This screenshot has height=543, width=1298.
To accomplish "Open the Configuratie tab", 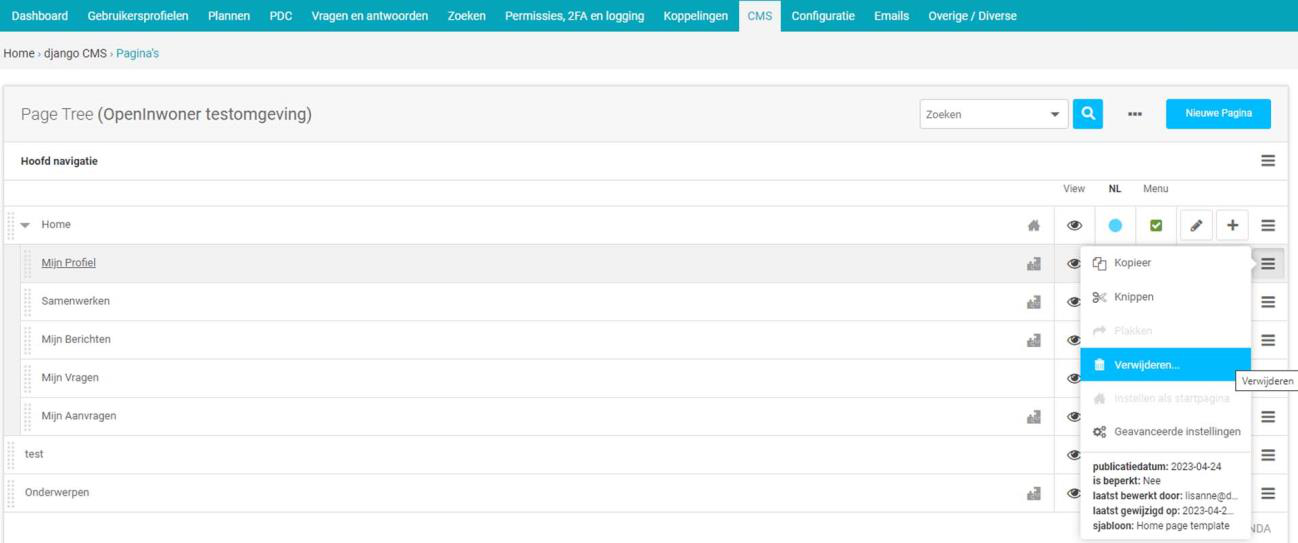I will tap(822, 16).
